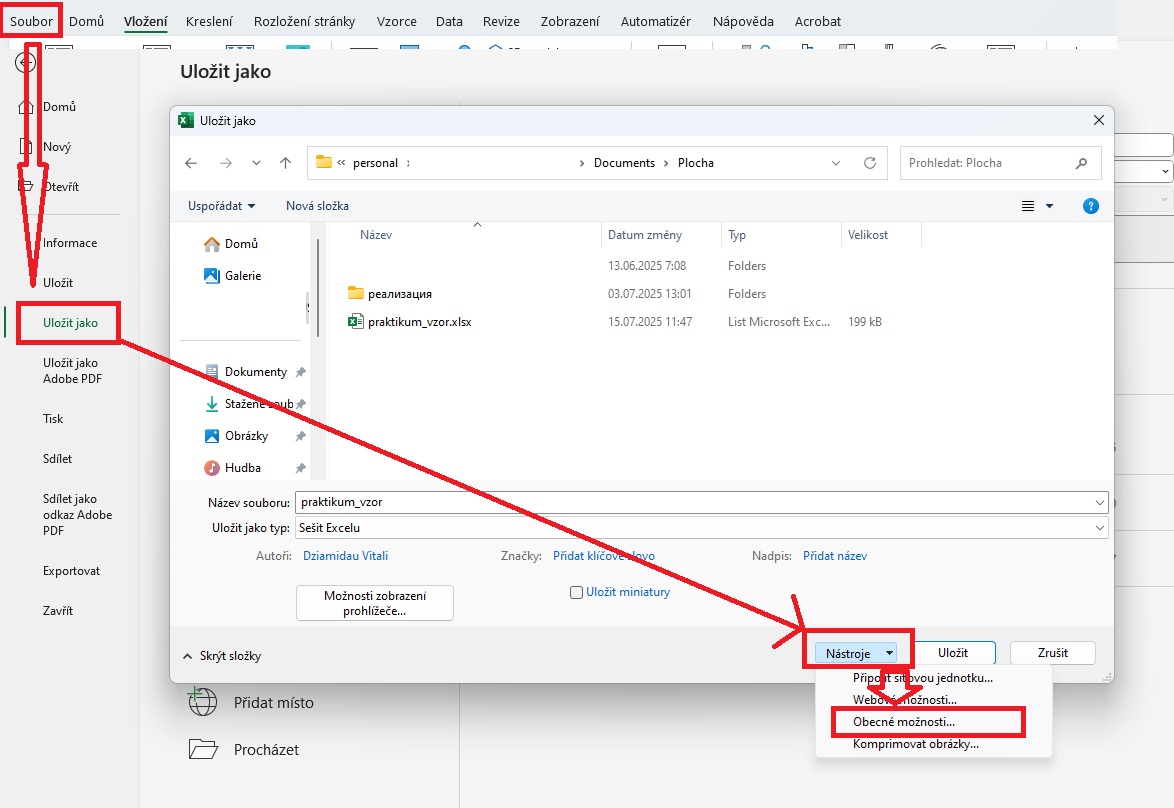
Task: Expand the Uspořádat menu
Action: 221,206
